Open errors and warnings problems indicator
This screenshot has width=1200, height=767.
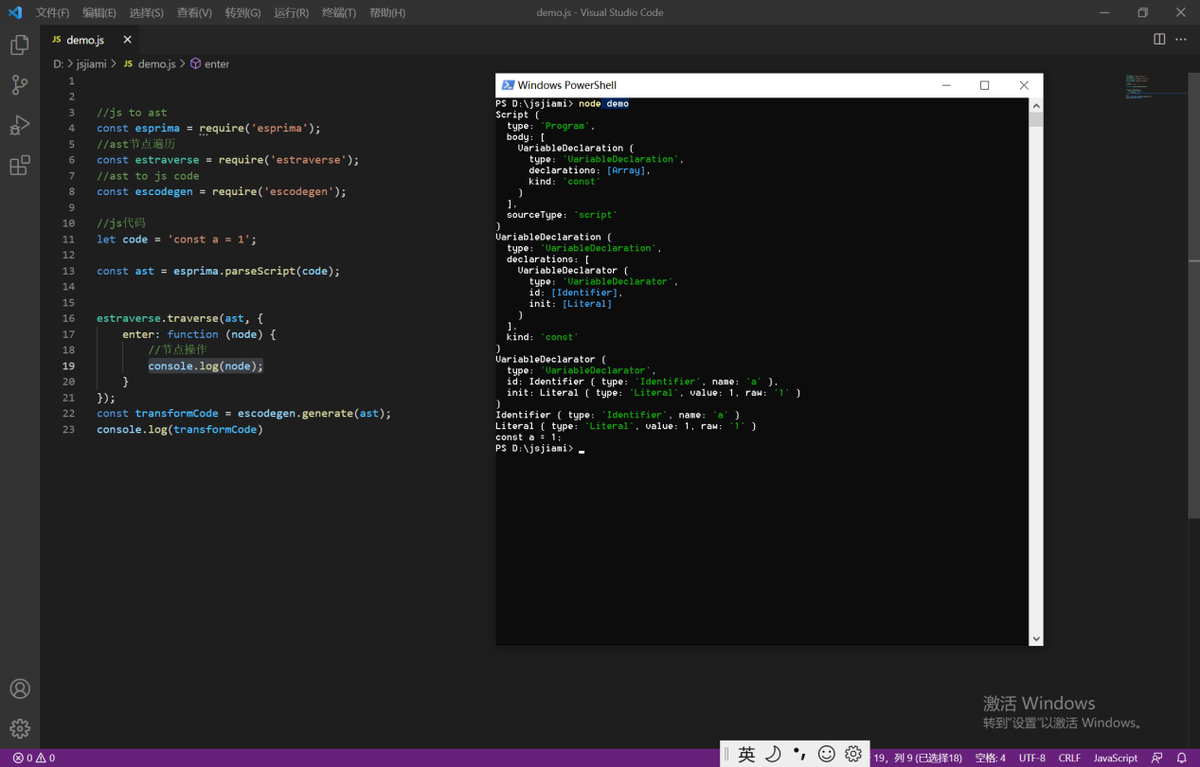click(x=34, y=758)
